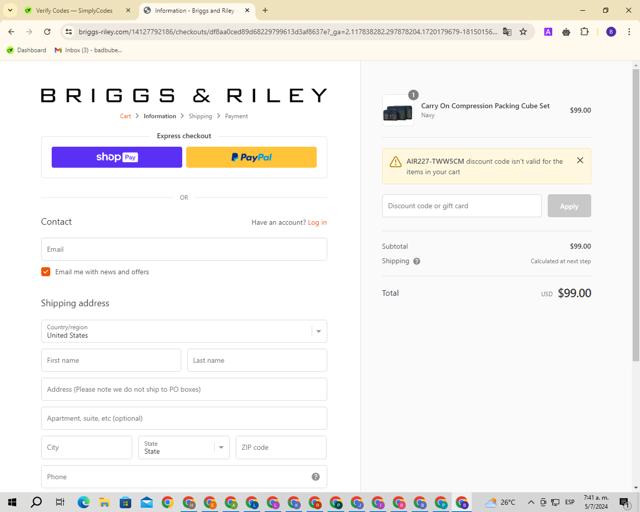Click the First name field
Image resolution: width=640 pixels, height=512 pixels.
[111, 360]
